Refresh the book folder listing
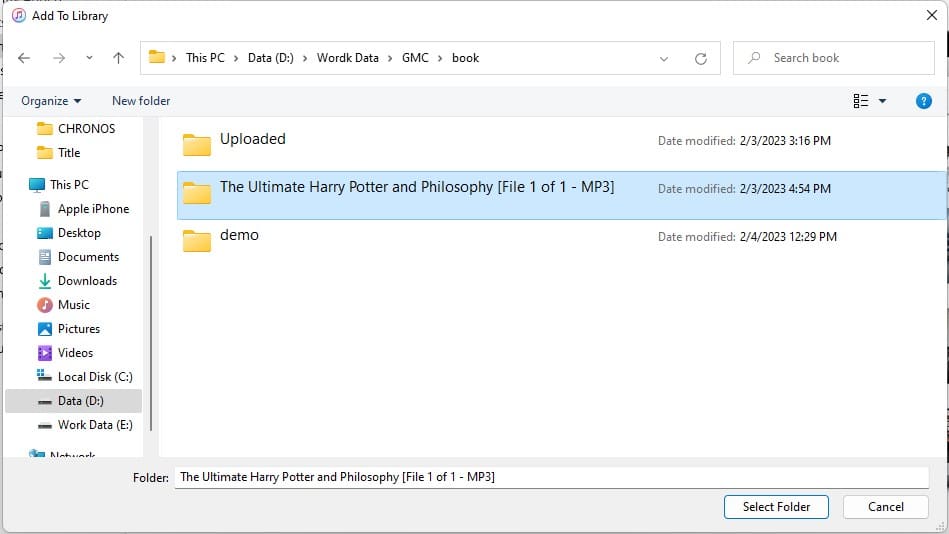The height and width of the screenshot is (534, 949). (x=701, y=59)
